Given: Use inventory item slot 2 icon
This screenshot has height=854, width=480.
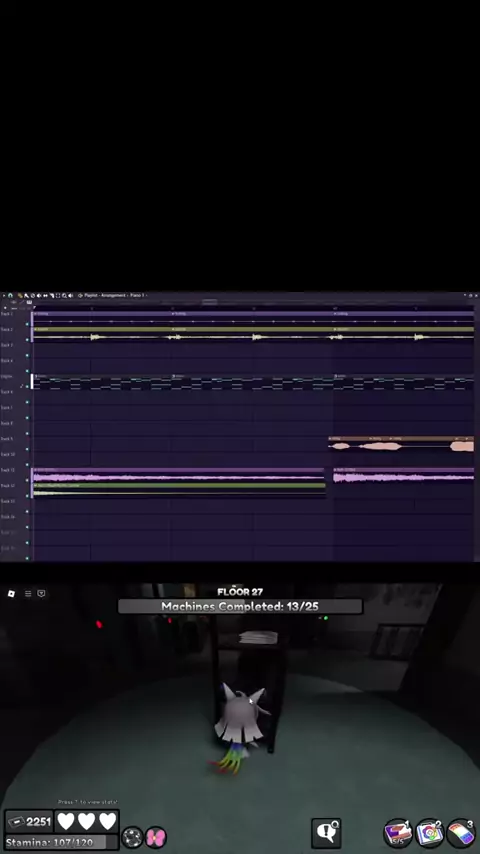Looking at the screenshot, I should click(x=429, y=833).
